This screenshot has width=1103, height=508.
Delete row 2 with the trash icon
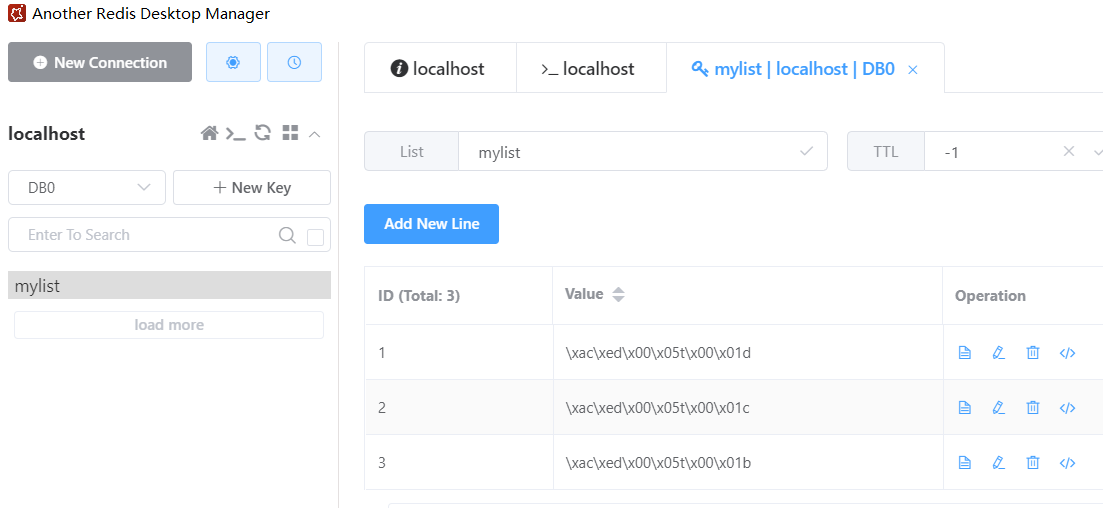pyautogui.click(x=1033, y=407)
